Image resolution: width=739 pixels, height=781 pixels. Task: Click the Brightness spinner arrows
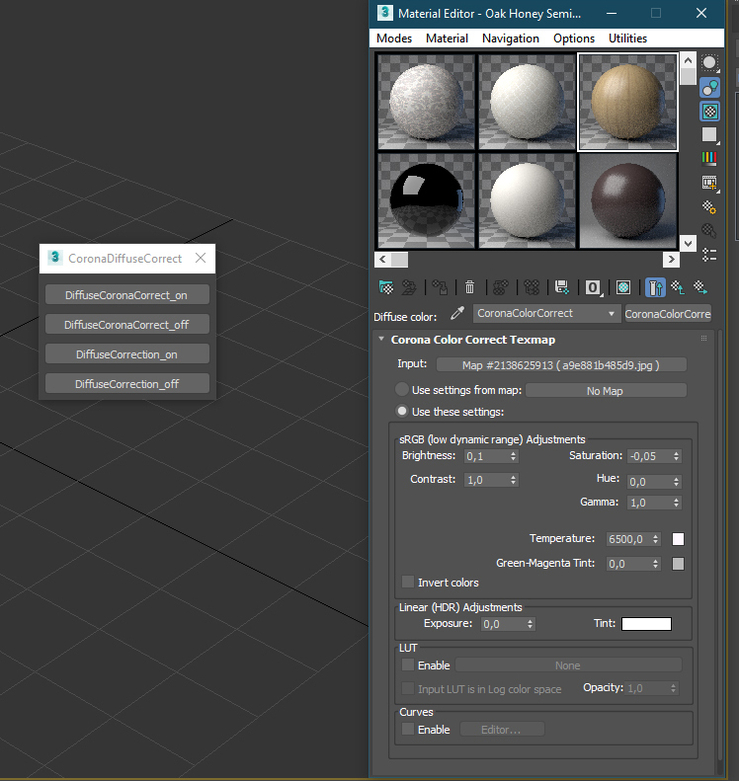(x=513, y=456)
